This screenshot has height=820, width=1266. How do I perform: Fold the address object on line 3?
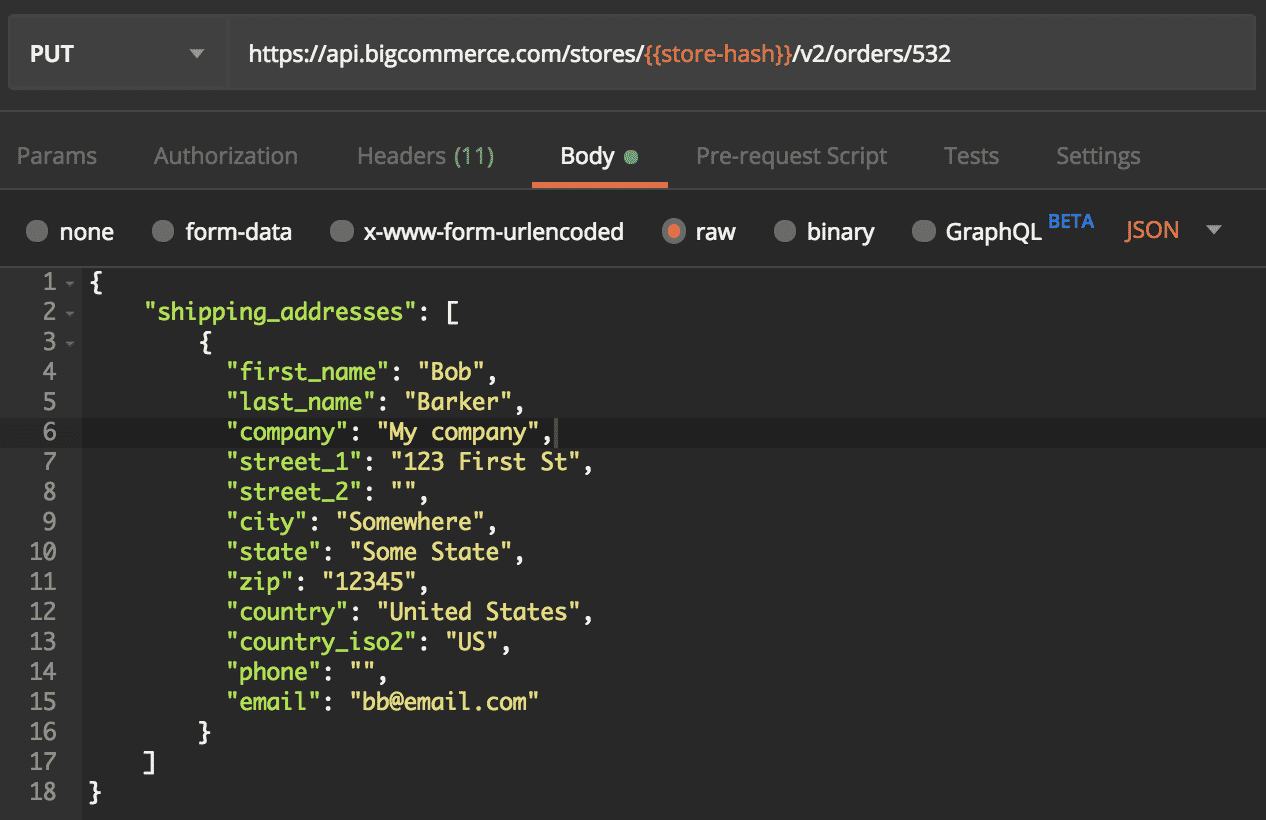pyautogui.click(x=69, y=344)
